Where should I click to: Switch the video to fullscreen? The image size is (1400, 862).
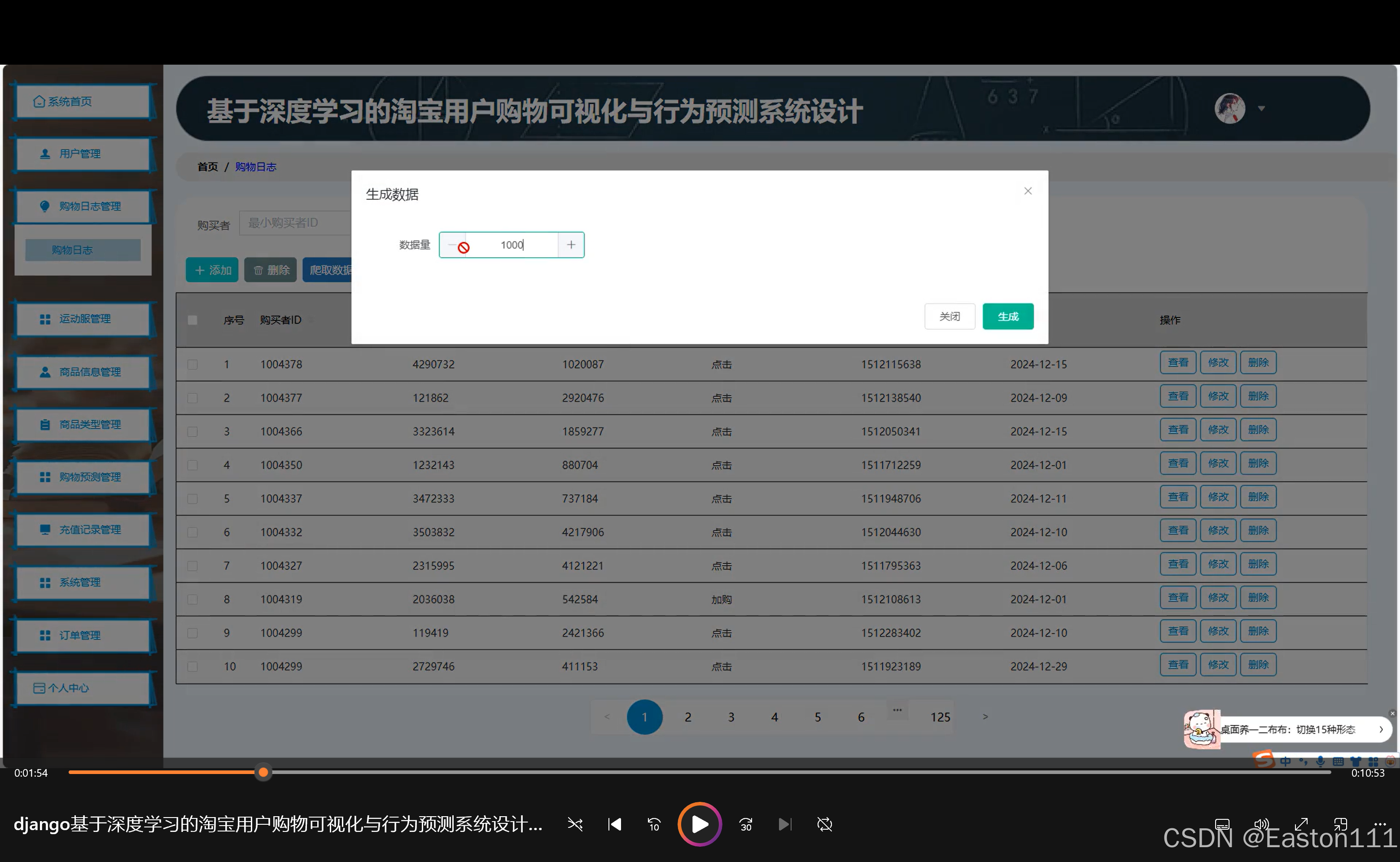click(x=1301, y=824)
